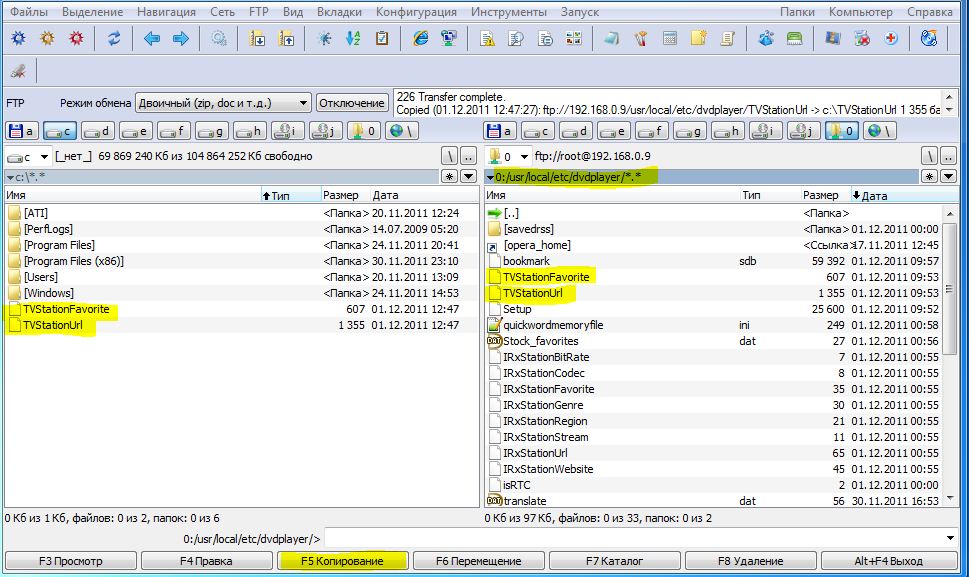The image size is (969, 577).
Task: Click the calculator toolbar icon
Action: point(670,38)
